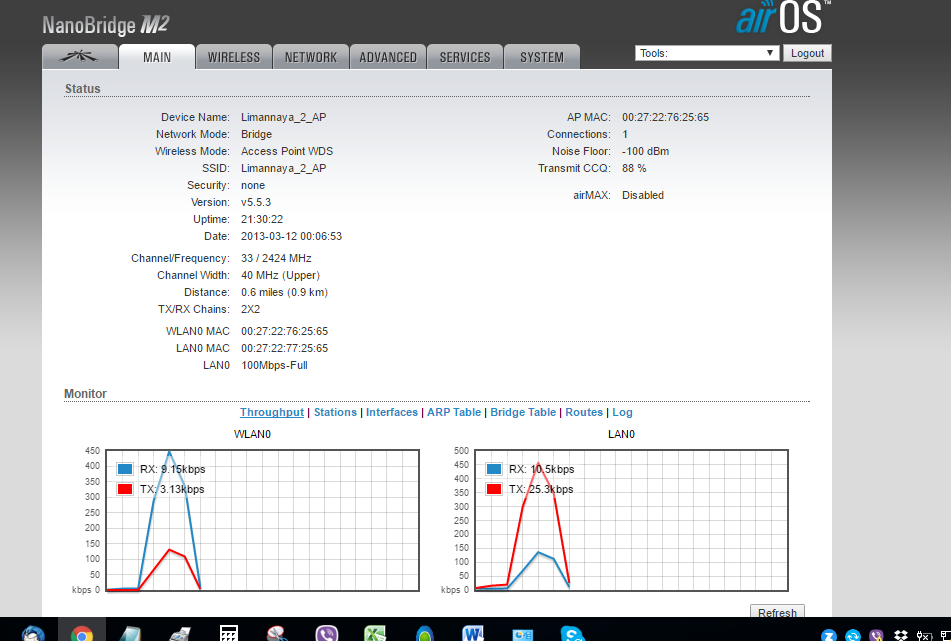Image resolution: width=951 pixels, height=641 pixels.
Task: Click the AP MAC value 00:27:22:76:25:65
Action: 665,117
